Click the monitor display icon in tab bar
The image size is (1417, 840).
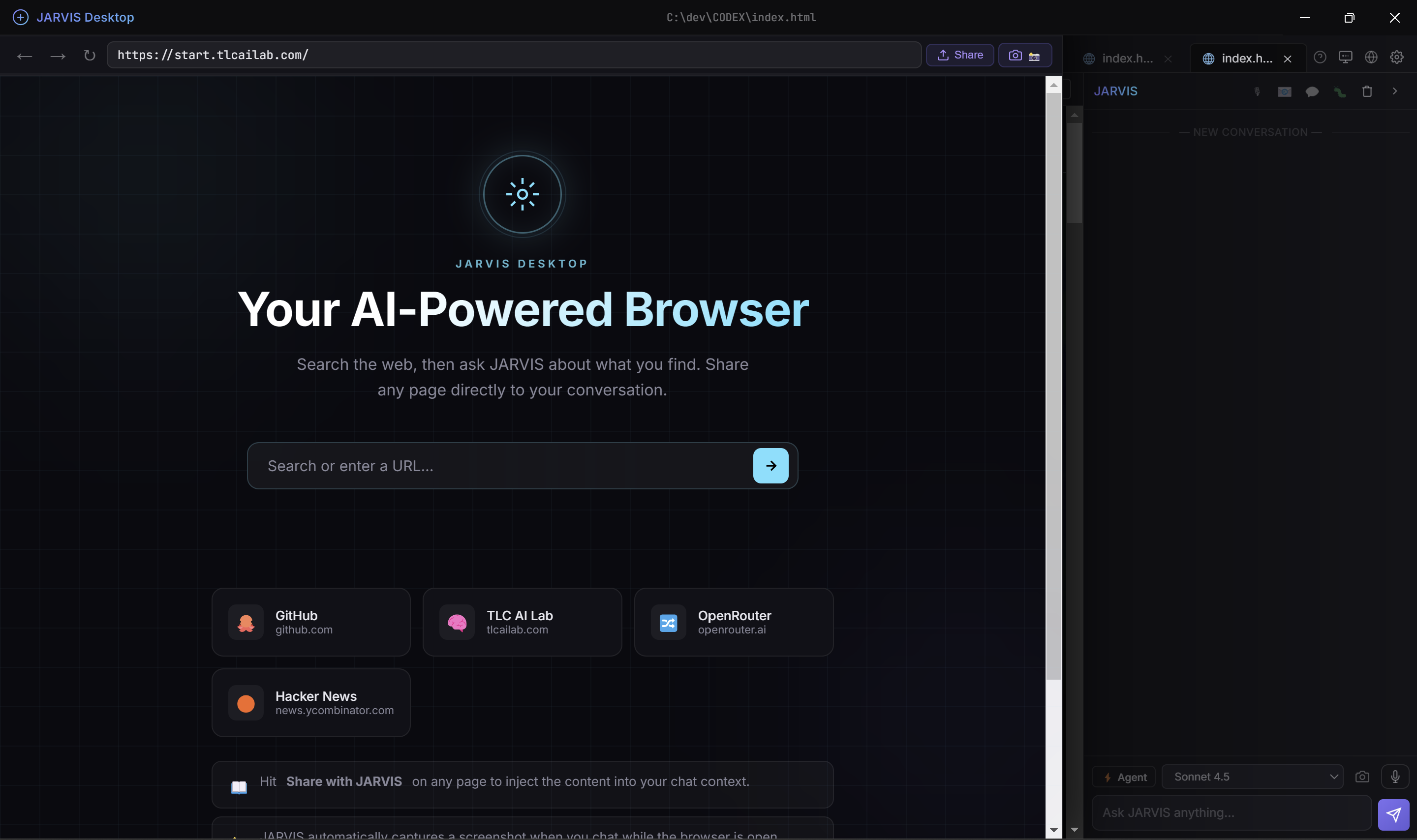coord(1345,57)
